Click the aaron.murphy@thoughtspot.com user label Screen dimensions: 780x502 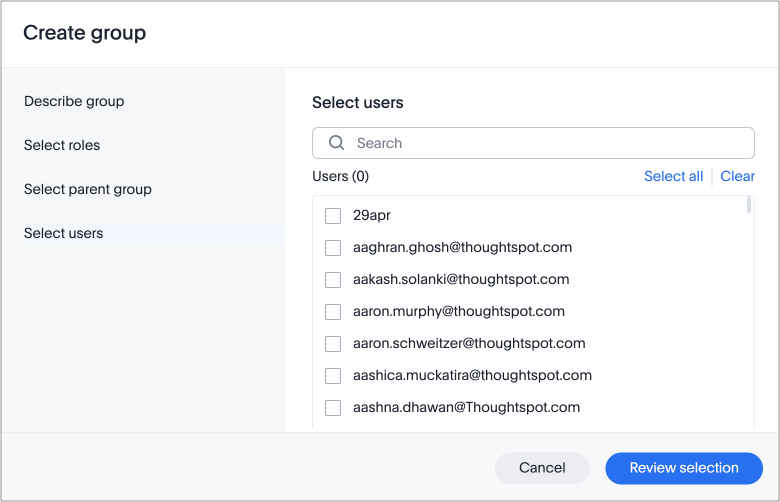click(459, 311)
